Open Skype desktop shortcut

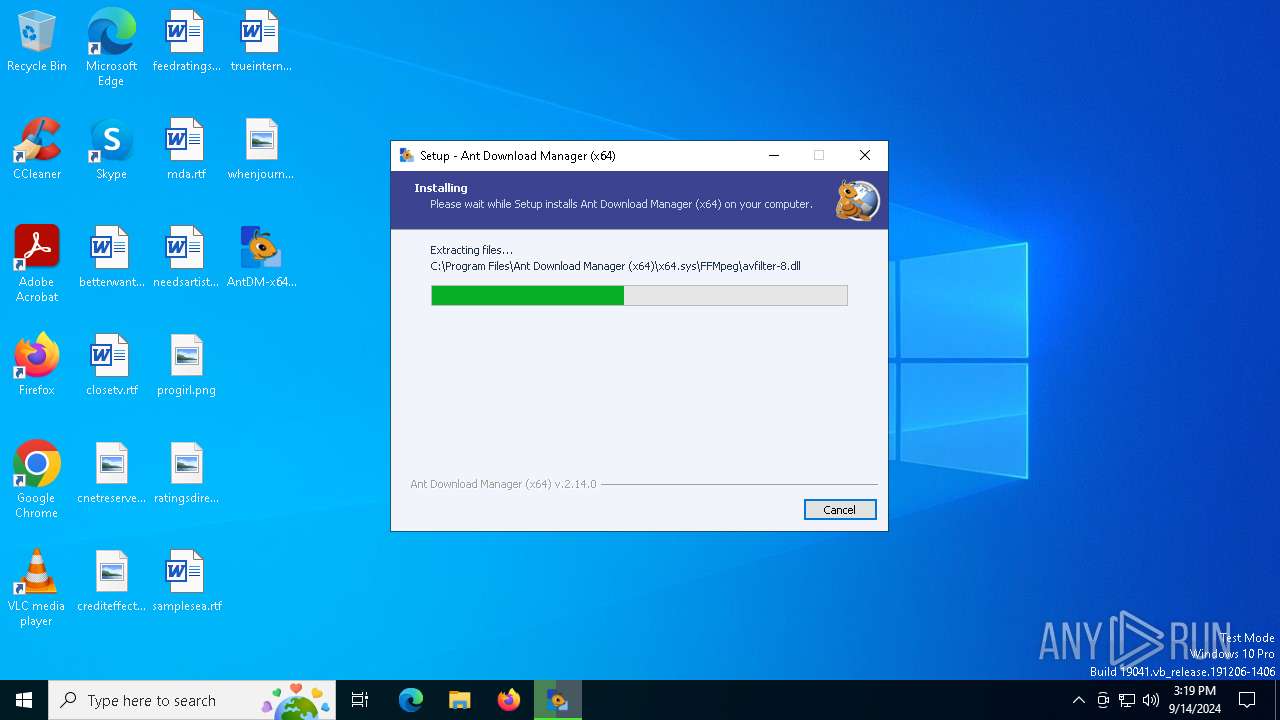(x=111, y=150)
